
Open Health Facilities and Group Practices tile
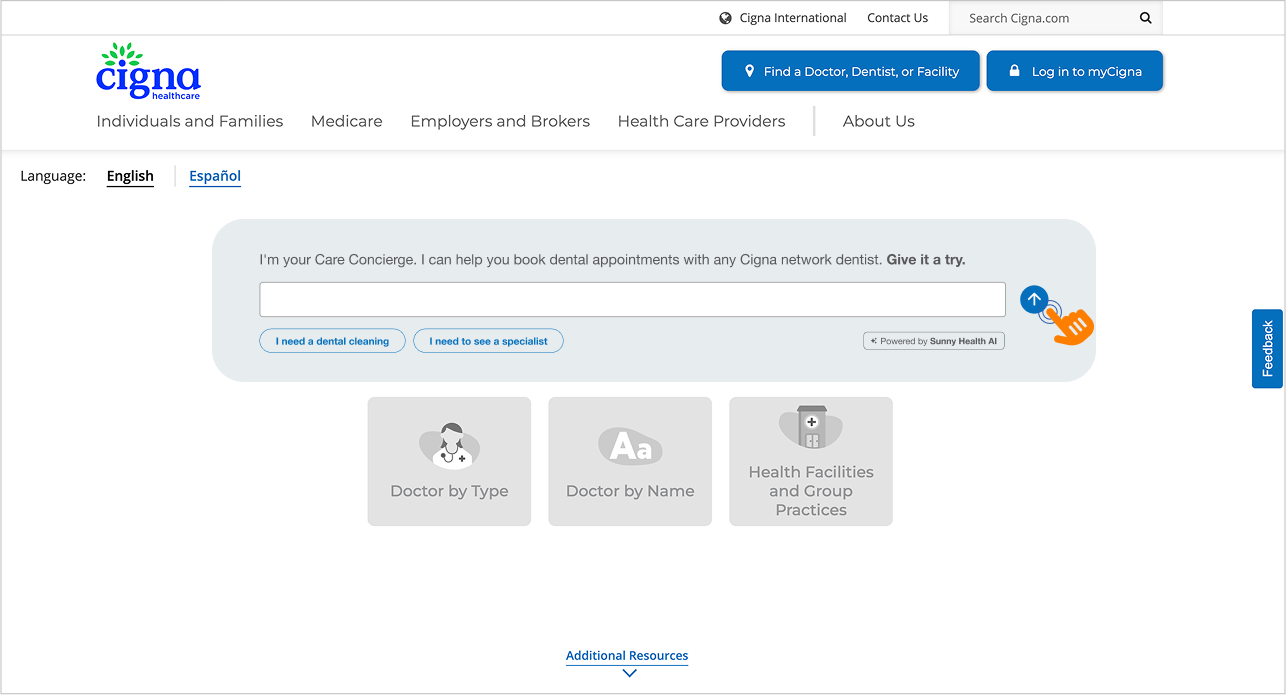pyautogui.click(x=810, y=461)
